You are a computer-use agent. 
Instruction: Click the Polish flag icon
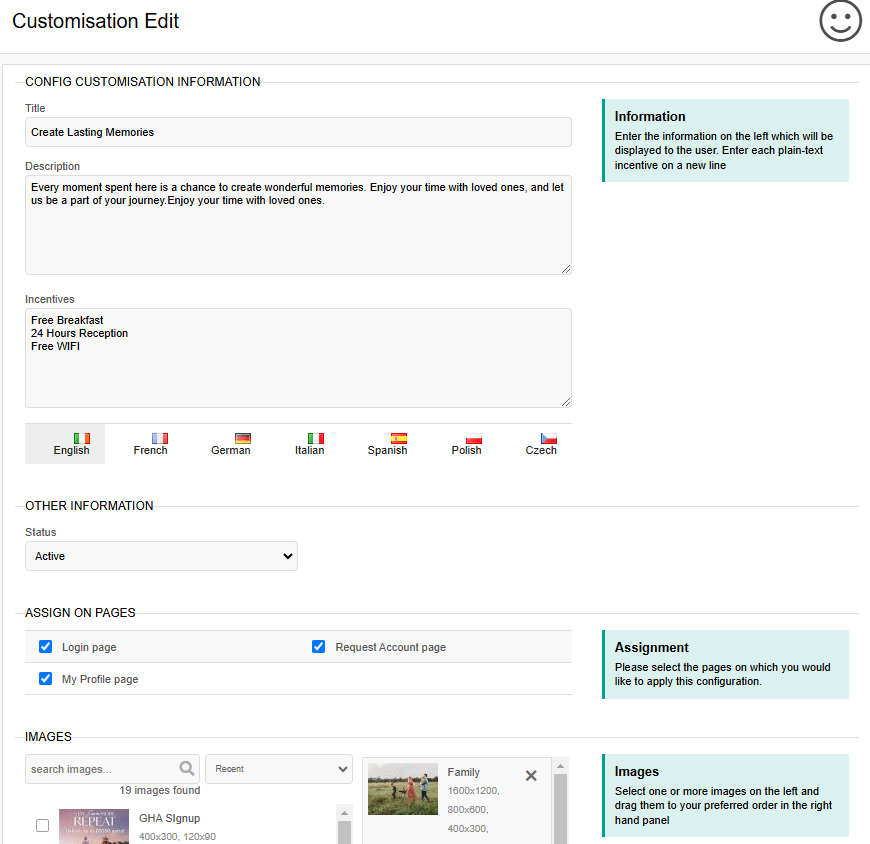point(474,438)
